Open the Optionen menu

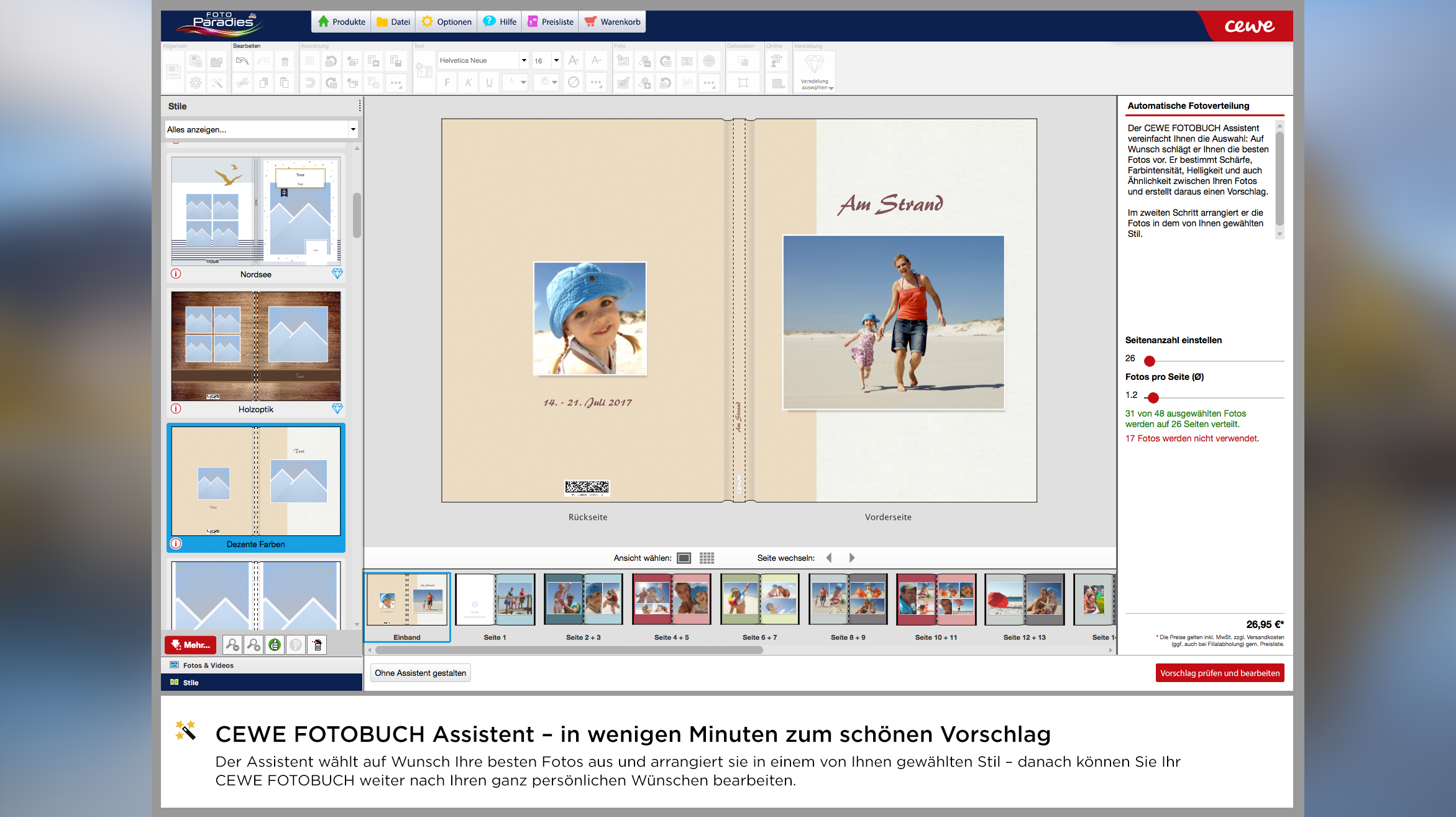pyautogui.click(x=447, y=22)
